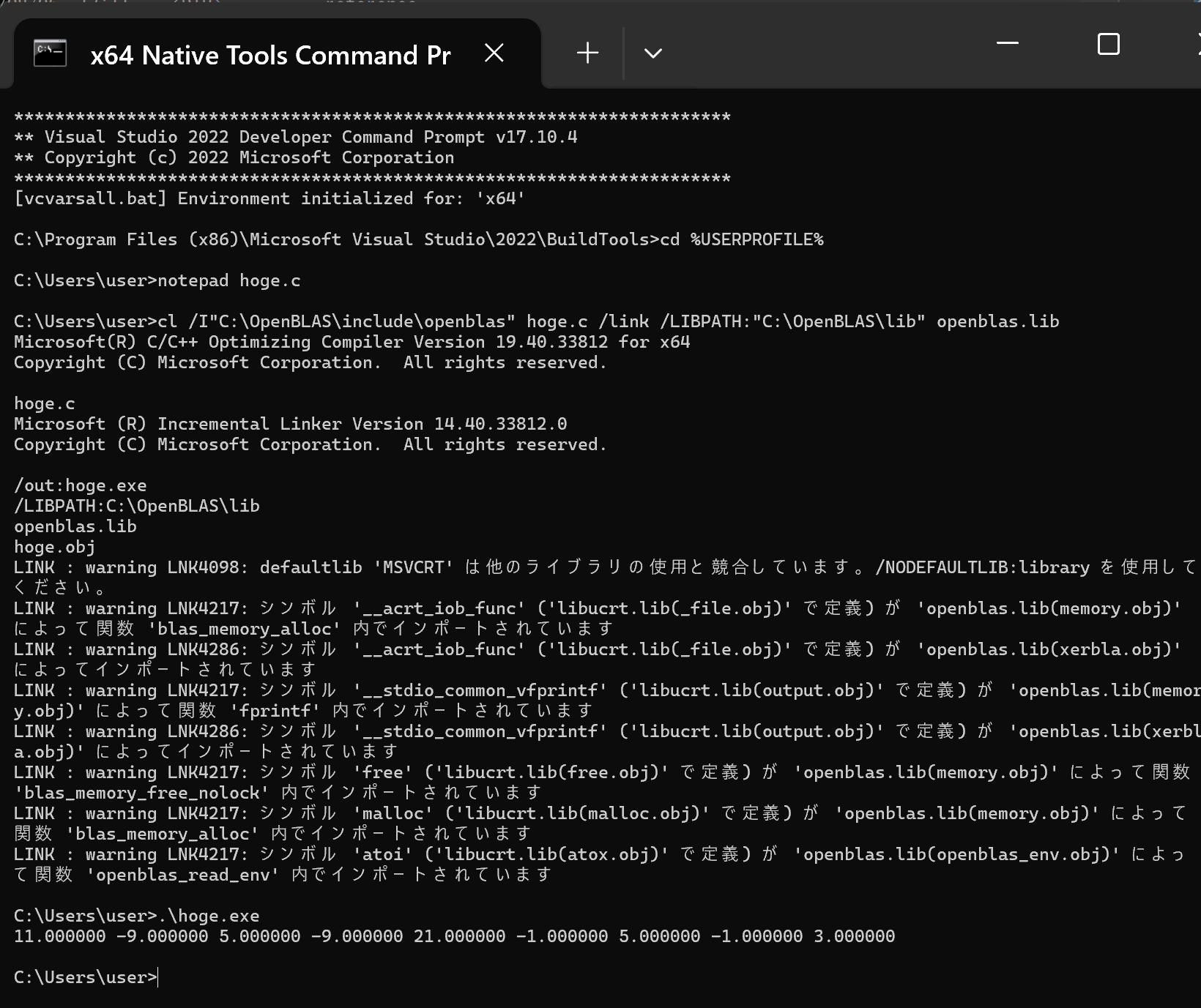Click the 'notepad hoge.c' command line

point(157,280)
